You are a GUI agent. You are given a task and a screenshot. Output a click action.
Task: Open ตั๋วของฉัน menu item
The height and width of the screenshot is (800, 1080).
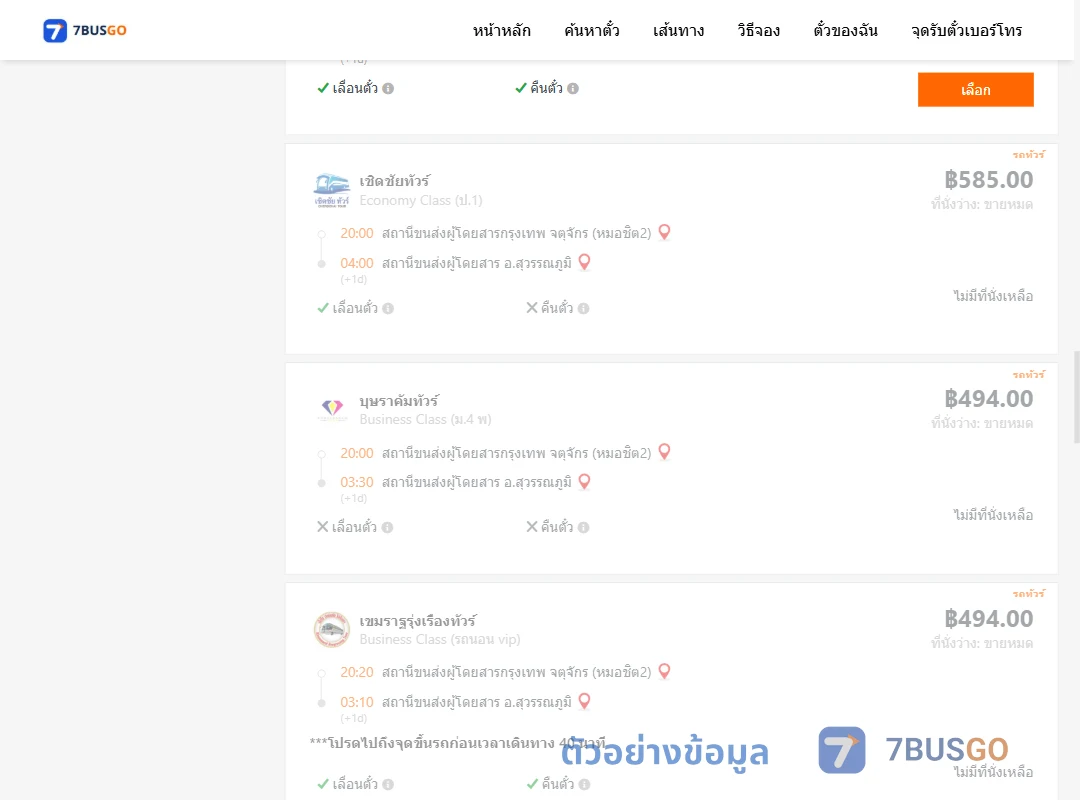(845, 30)
